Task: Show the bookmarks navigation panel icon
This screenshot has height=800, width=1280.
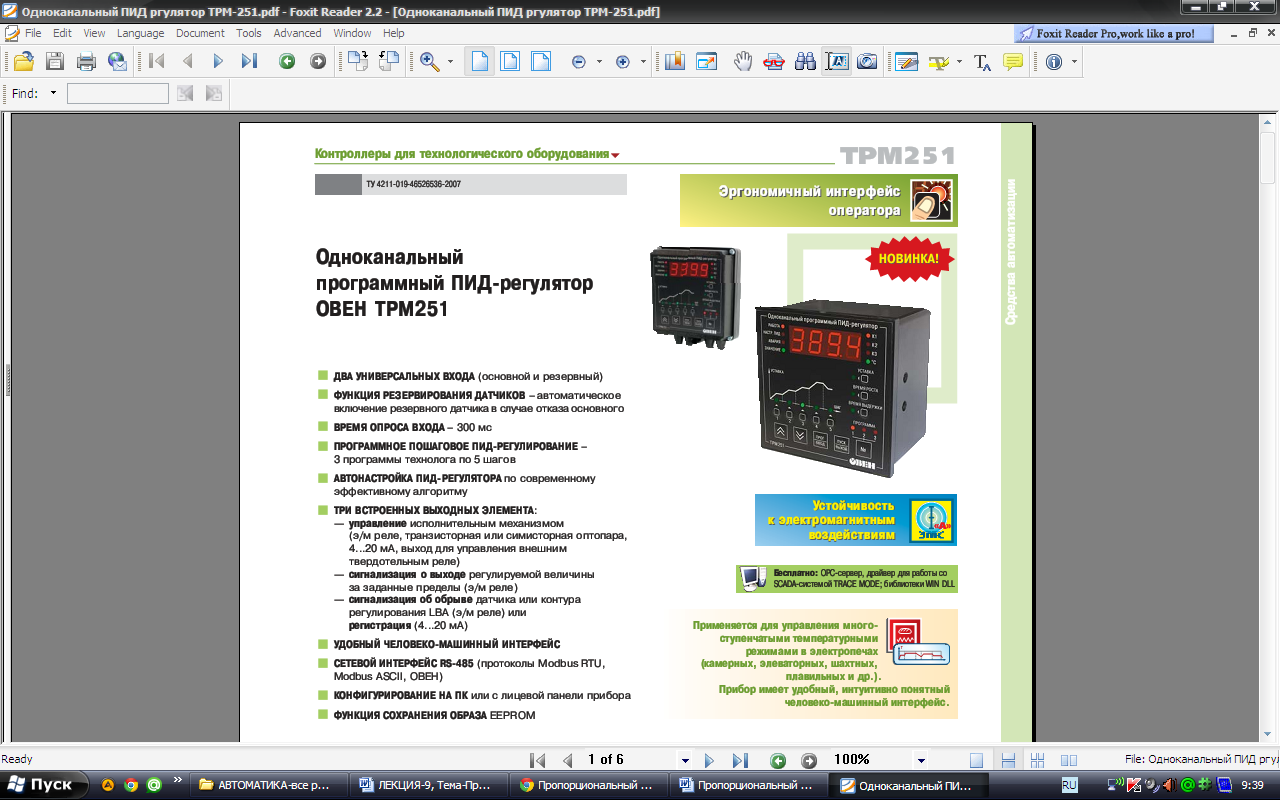Action: 675,62
